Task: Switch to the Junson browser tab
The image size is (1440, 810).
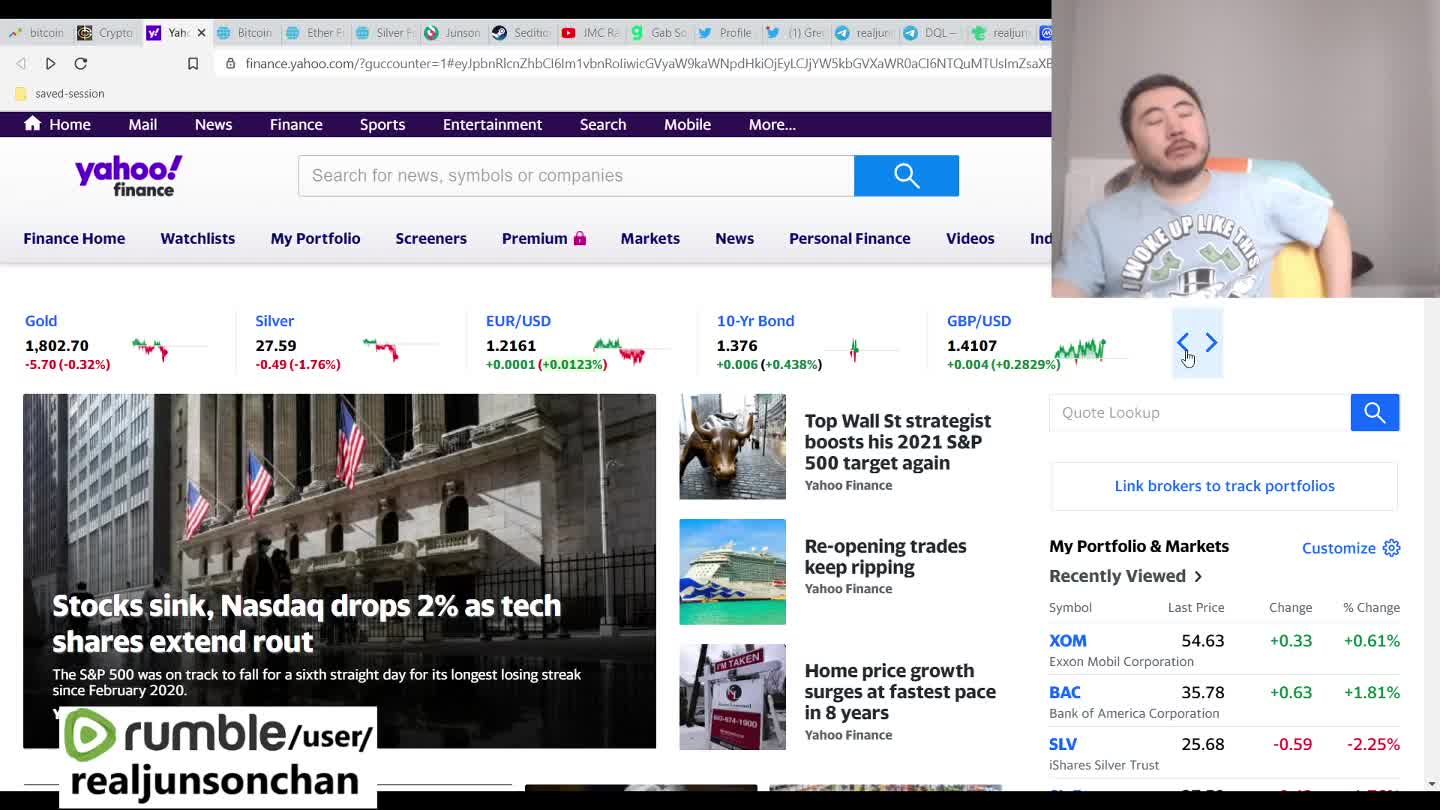Action: (453, 33)
